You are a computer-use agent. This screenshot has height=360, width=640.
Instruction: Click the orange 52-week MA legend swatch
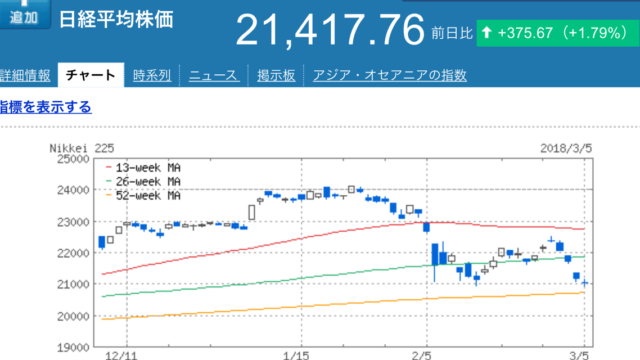[109, 195]
